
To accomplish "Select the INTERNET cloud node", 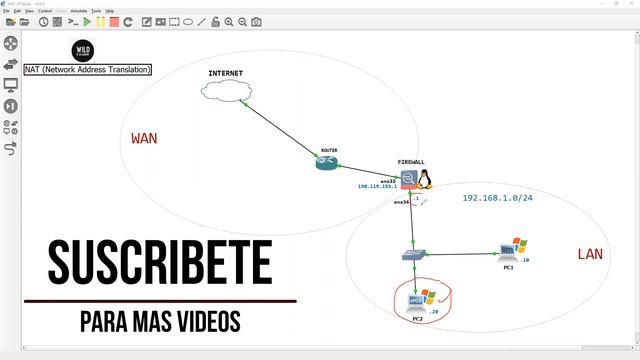I will [226, 90].
